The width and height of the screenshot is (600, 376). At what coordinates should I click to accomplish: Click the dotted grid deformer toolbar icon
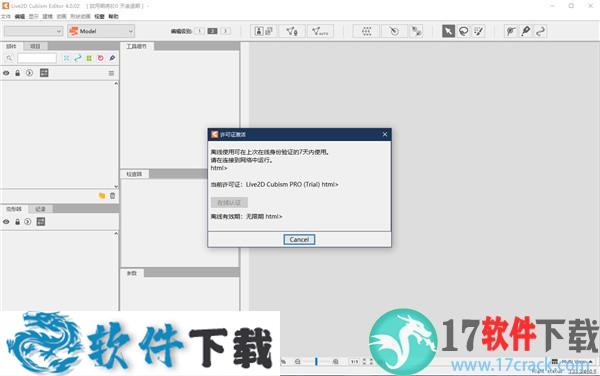367,31
